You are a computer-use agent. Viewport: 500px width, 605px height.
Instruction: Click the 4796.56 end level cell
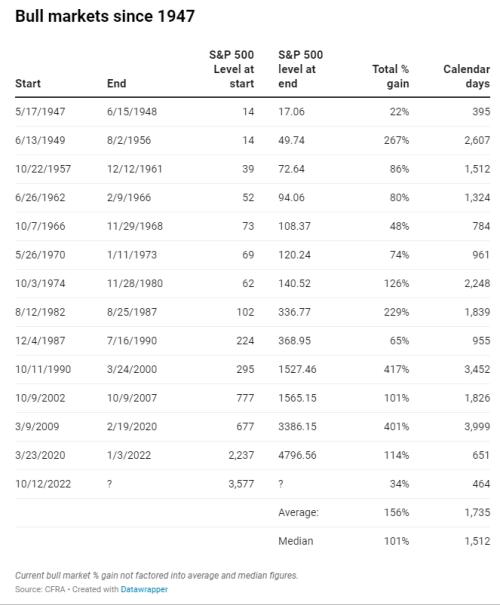click(297, 455)
